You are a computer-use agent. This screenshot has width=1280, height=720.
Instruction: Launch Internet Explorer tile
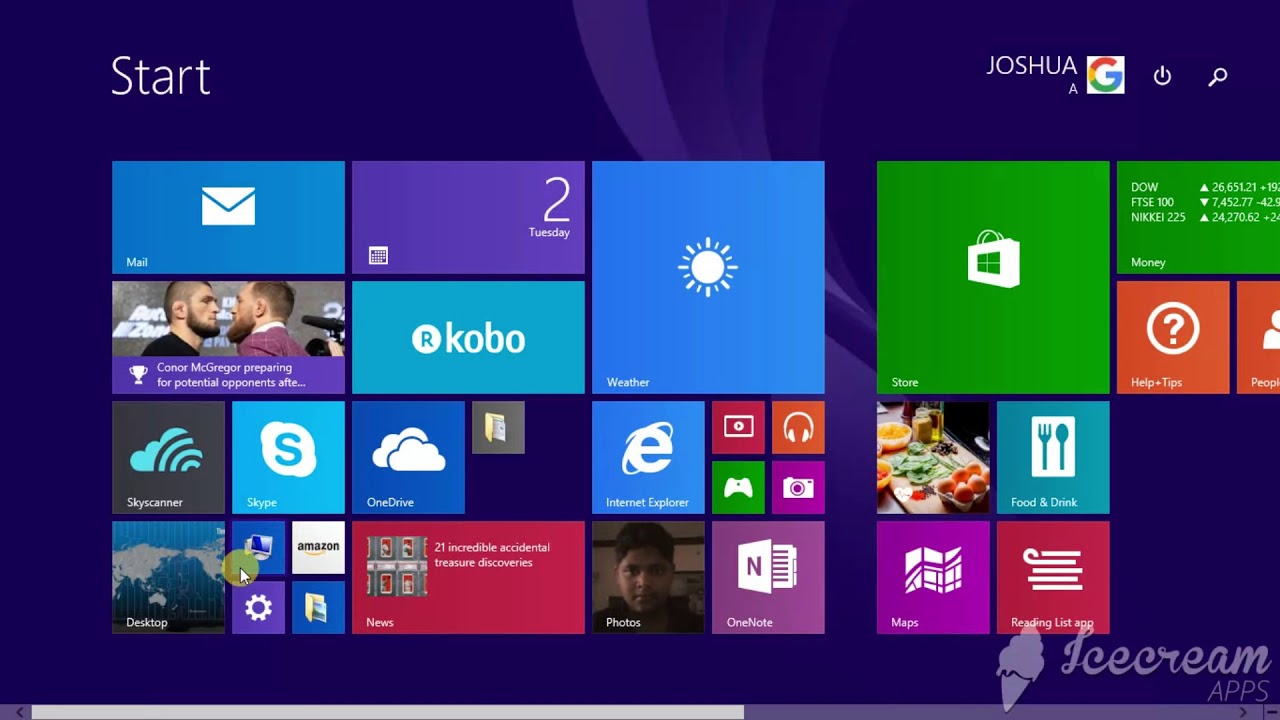click(648, 457)
